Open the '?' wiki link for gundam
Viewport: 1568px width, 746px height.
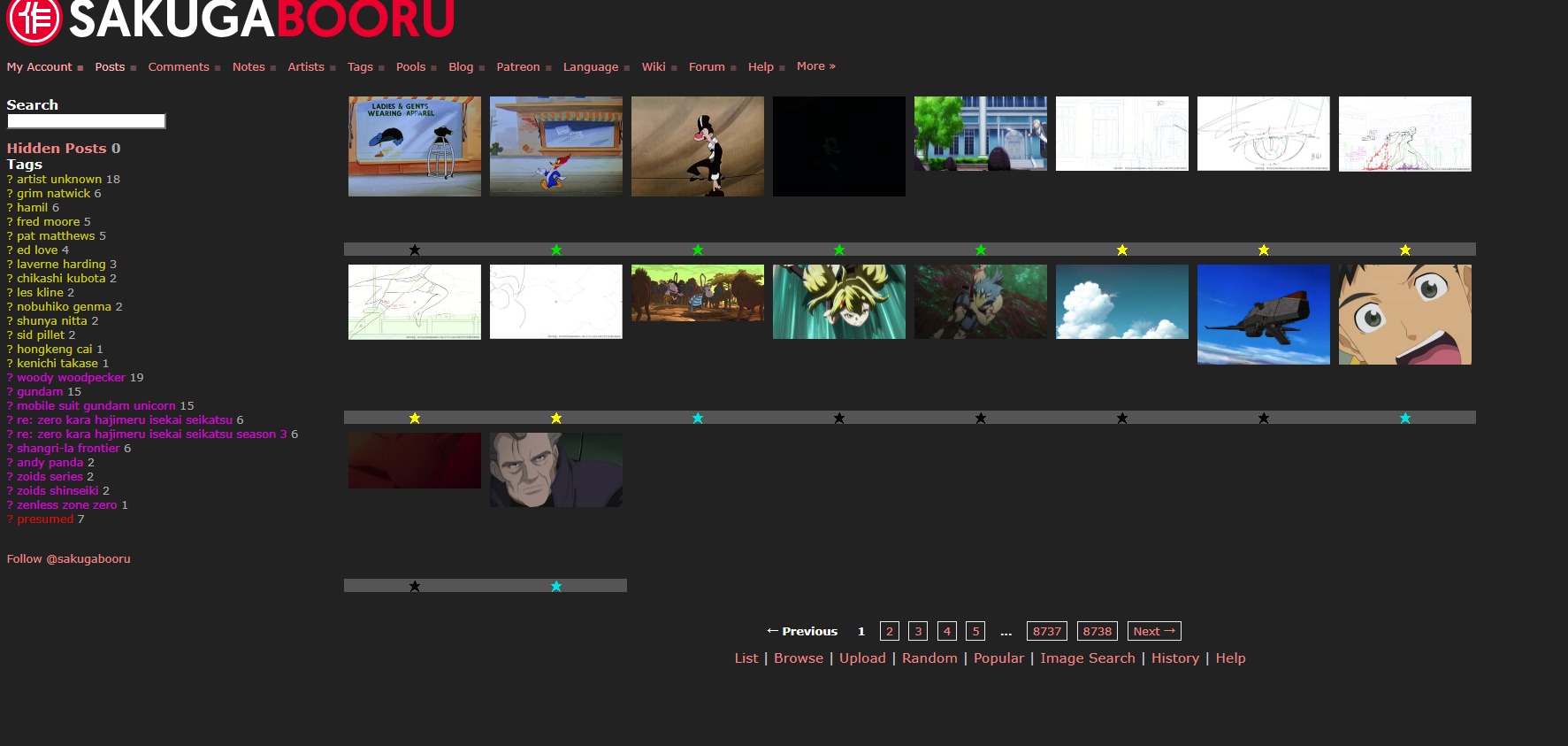point(10,392)
